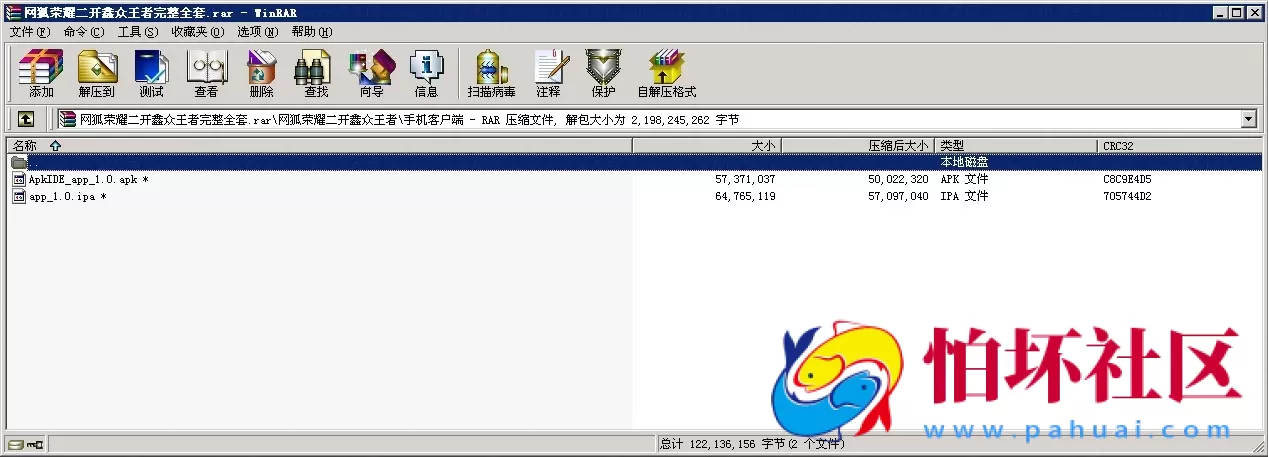Sort by 类型 column header
Viewport: 1268px width, 457px height.
click(x=1016, y=146)
